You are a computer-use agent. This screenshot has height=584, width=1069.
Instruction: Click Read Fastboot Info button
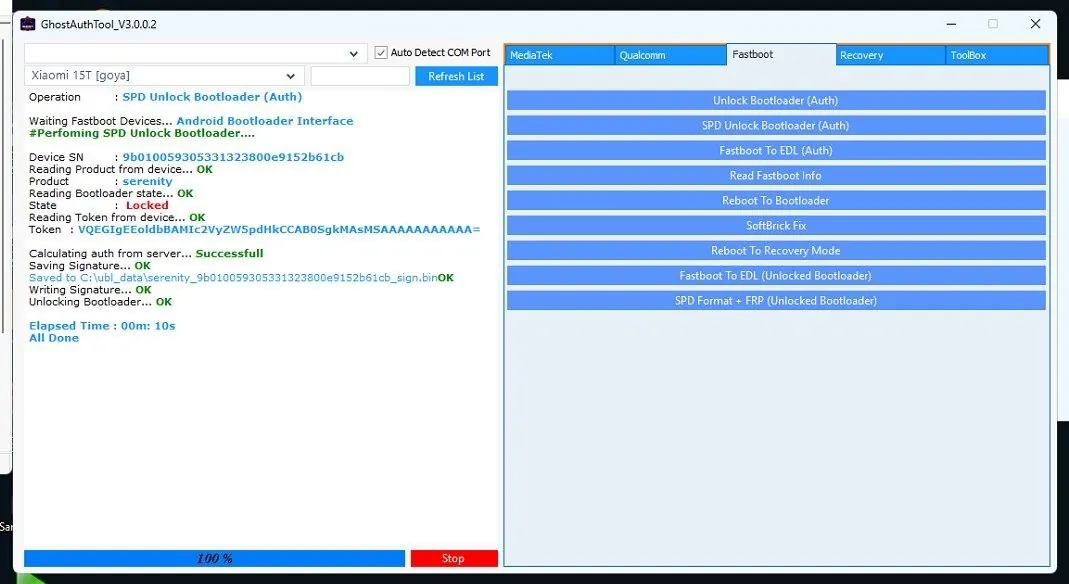point(776,175)
